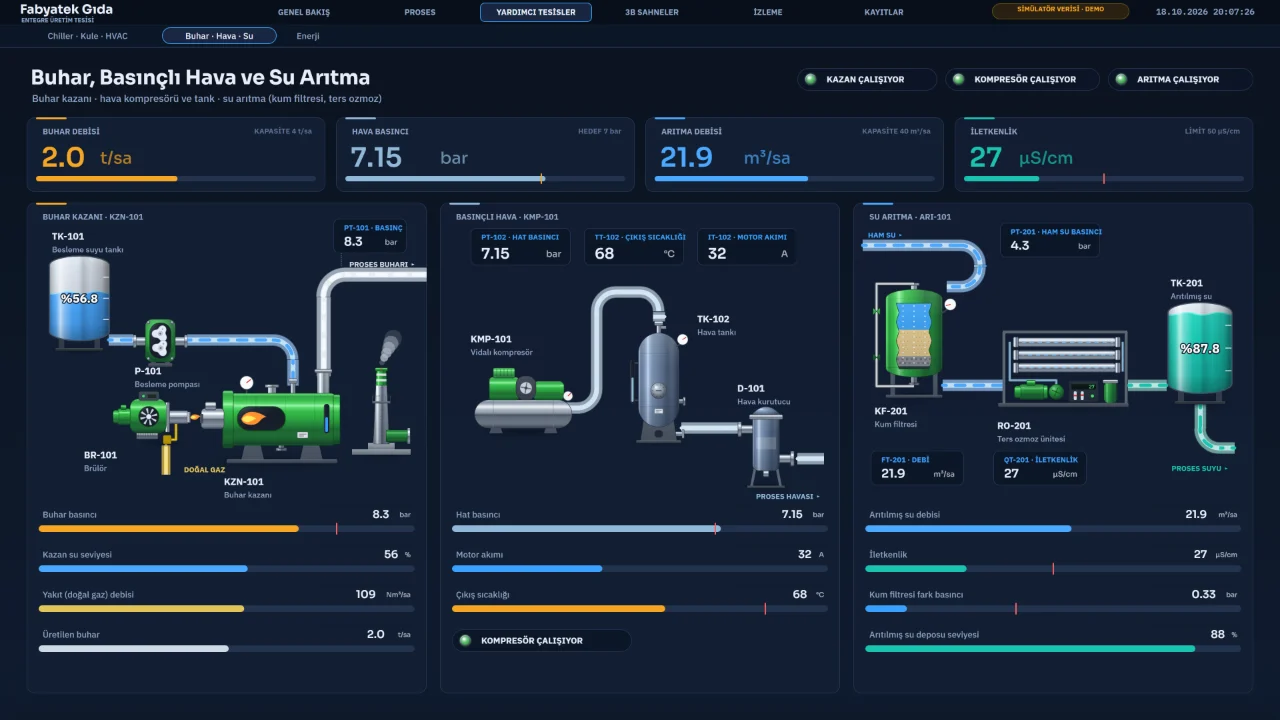Switch to the PROSES tab

pyautogui.click(x=420, y=12)
